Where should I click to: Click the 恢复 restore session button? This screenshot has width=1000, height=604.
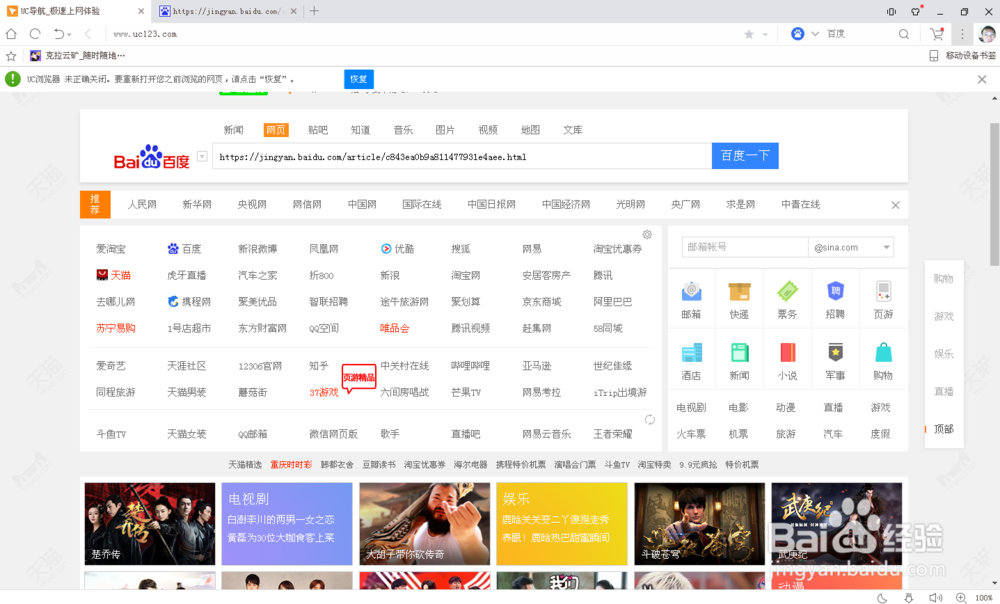(x=358, y=78)
